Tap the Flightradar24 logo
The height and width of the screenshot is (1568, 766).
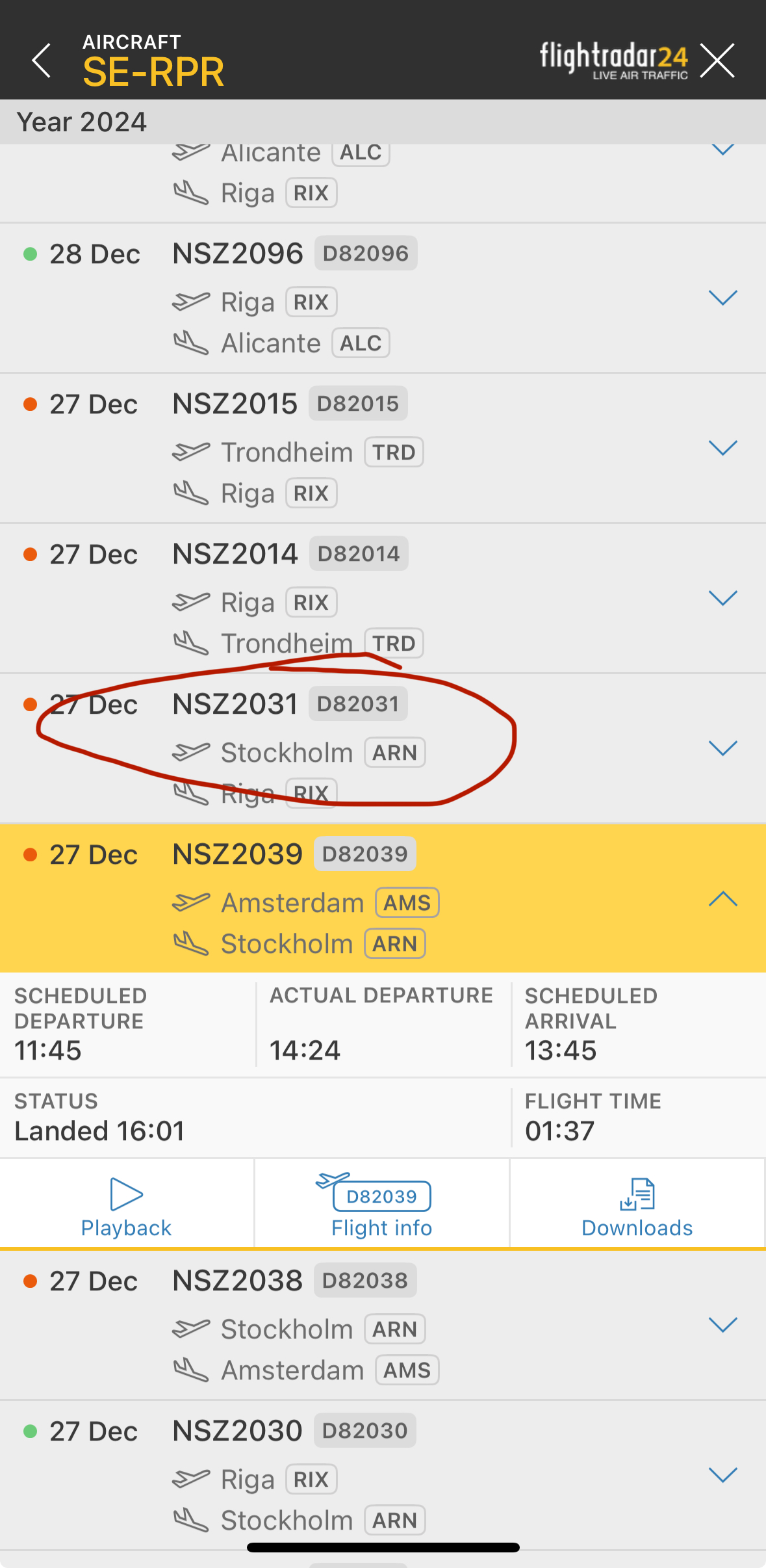[x=613, y=60]
